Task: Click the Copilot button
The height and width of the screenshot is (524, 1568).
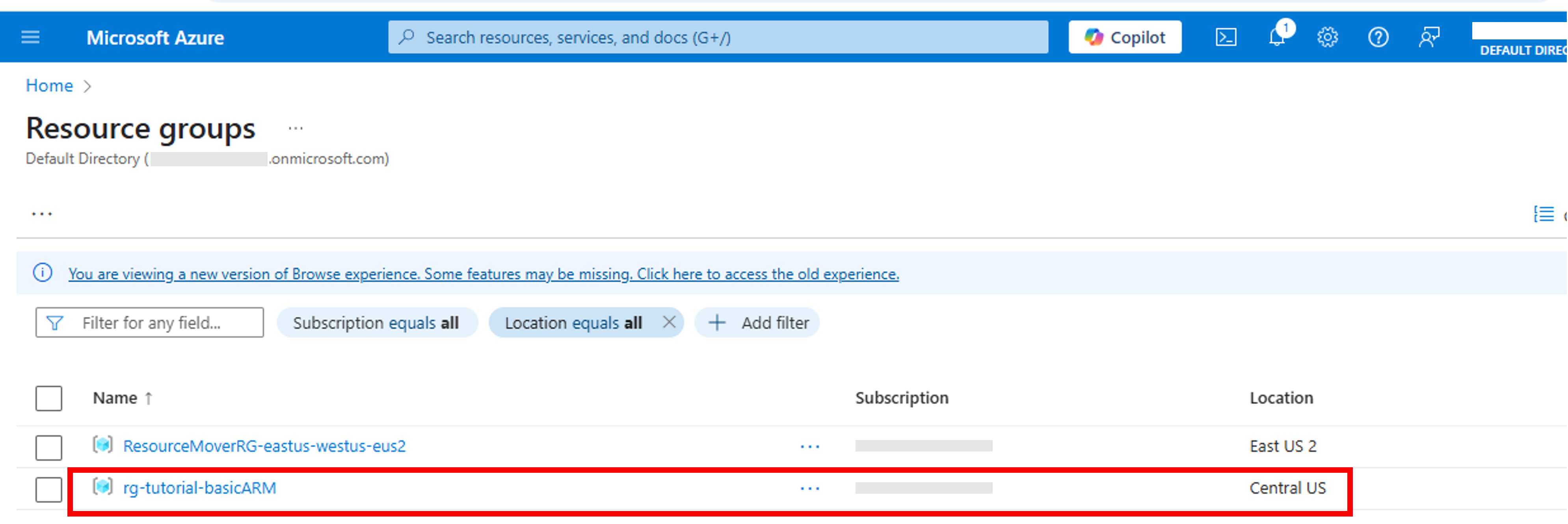Action: pos(1124,38)
